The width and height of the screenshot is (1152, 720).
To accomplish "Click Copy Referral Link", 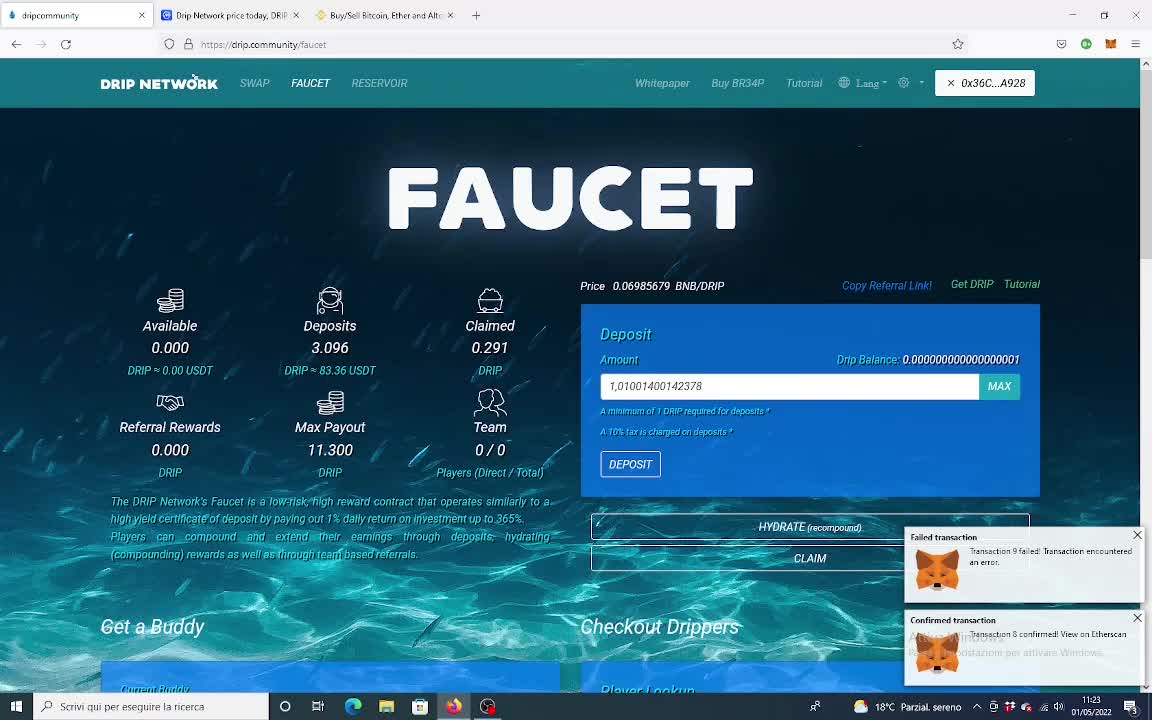I will point(887,286).
